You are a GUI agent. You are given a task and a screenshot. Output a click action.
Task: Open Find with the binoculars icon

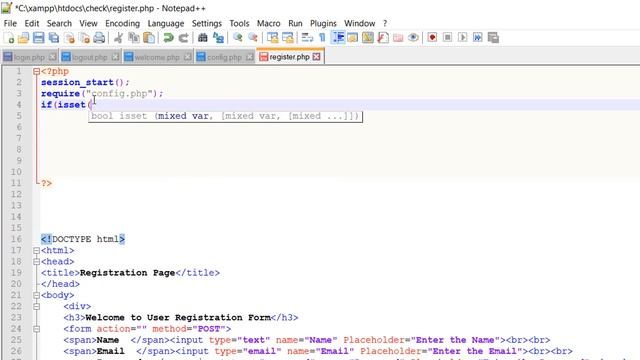click(x=202, y=38)
